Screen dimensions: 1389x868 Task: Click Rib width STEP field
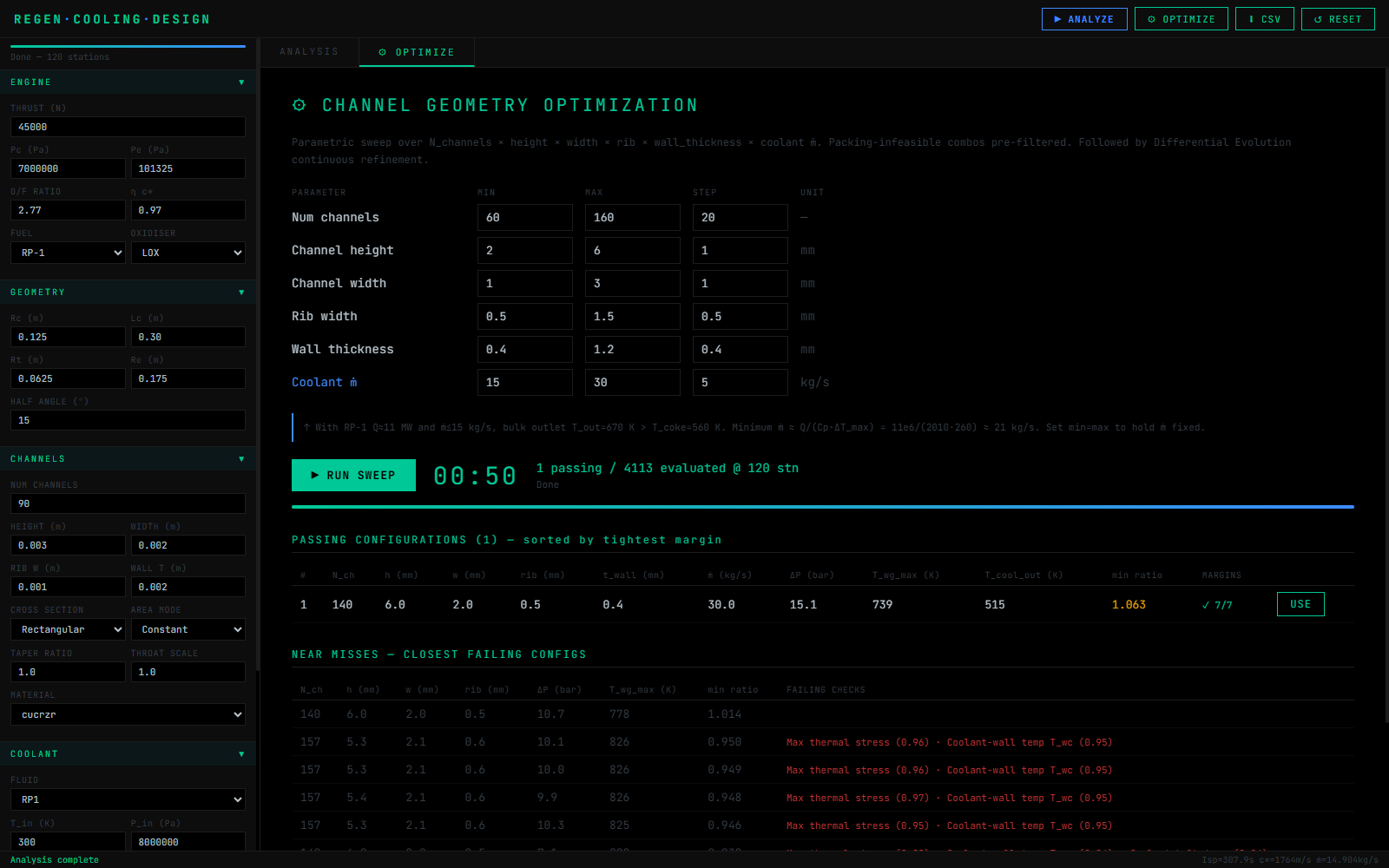point(741,316)
